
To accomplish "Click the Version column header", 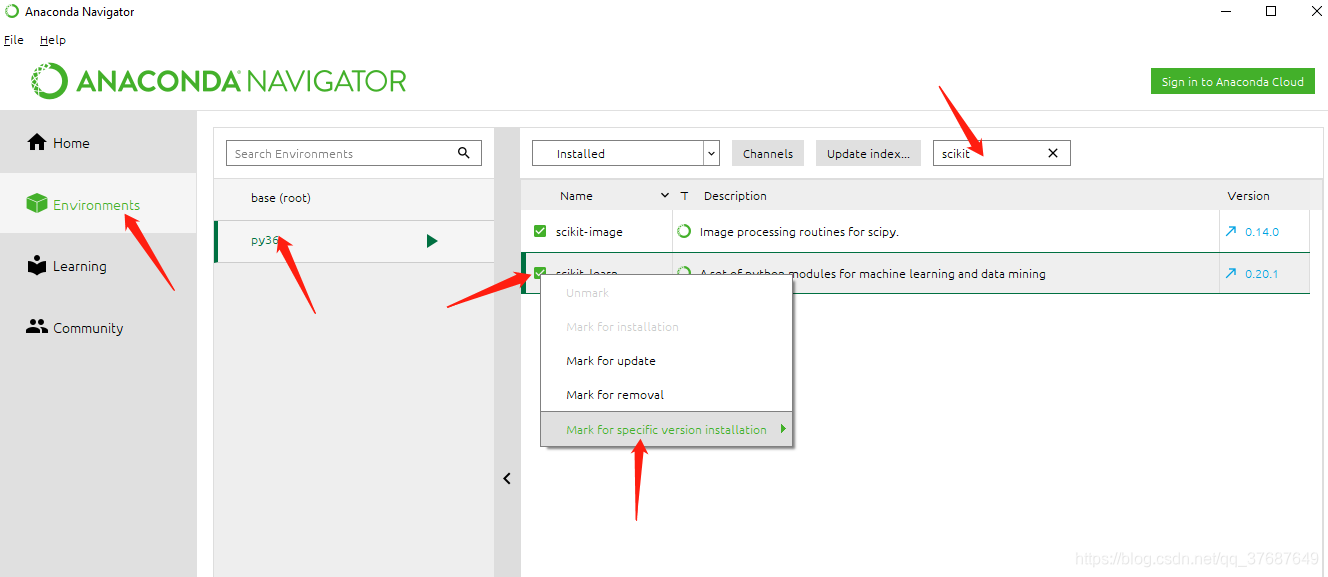I will [x=1249, y=196].
